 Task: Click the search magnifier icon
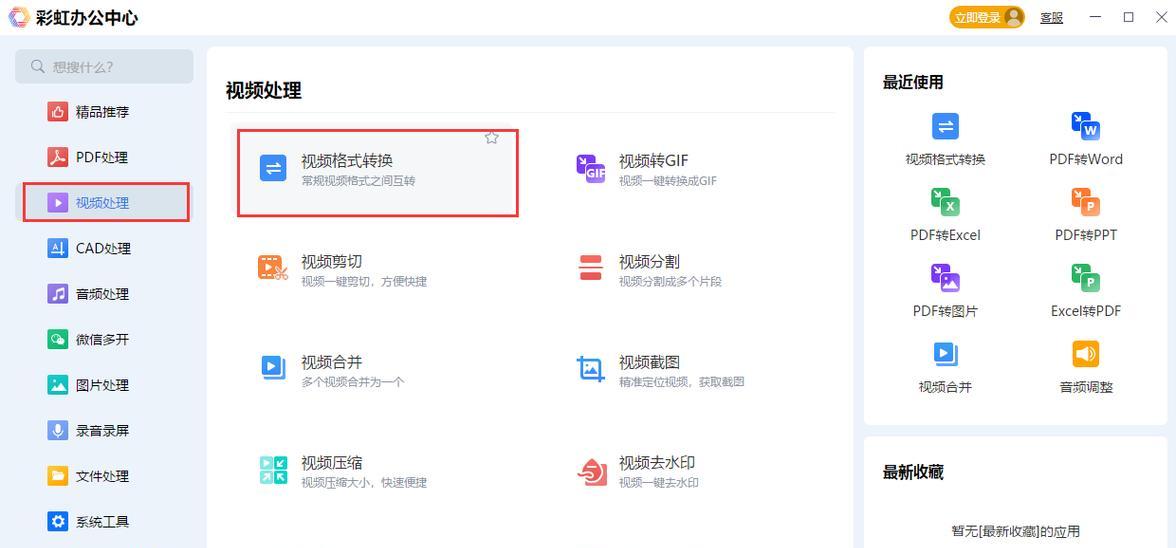point(38,67)
